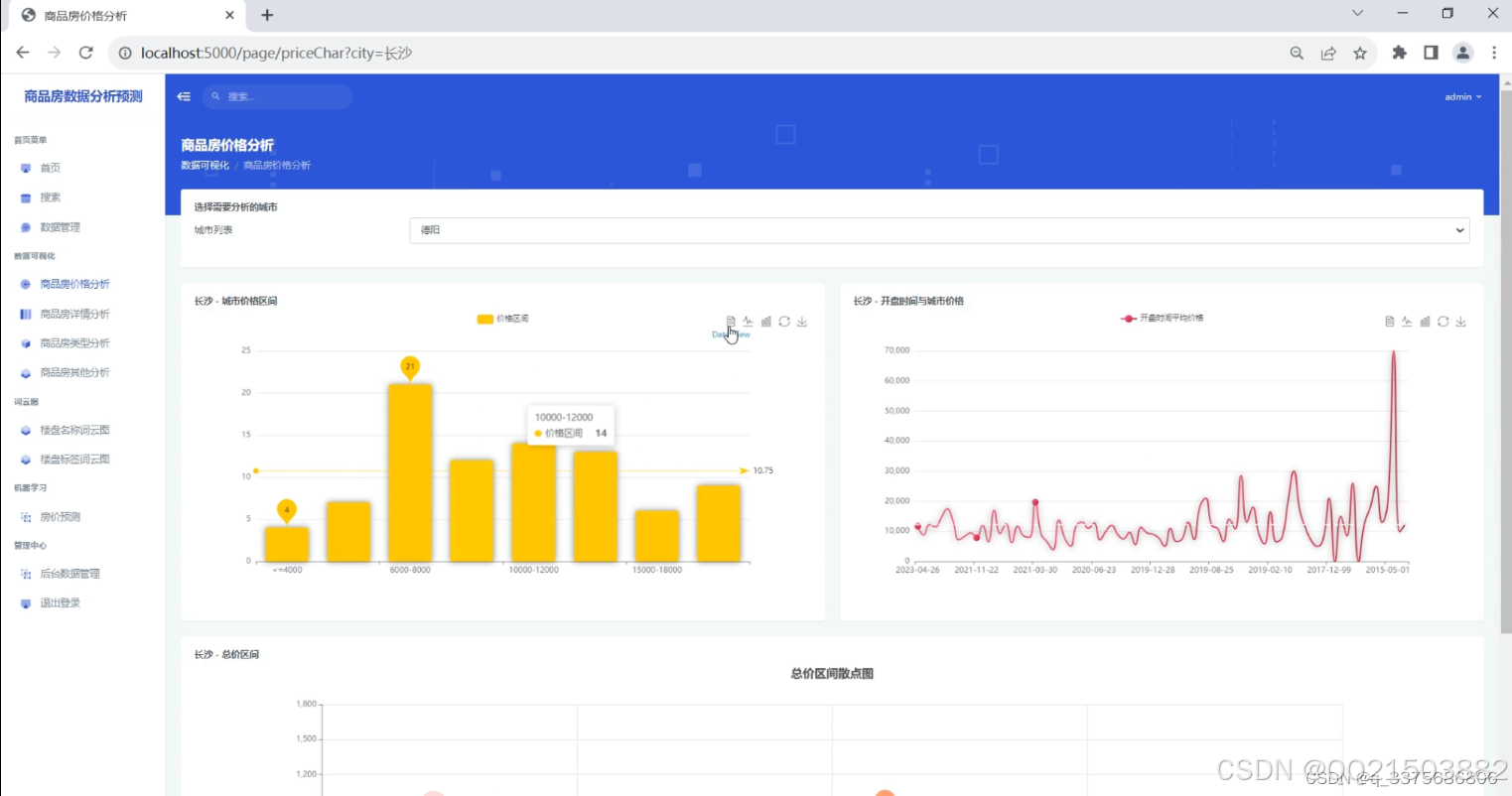The width and height of the screenshot is (1512, 796).
Task: Open Data View of 城市价格区间 chart
Action: (732, 321)
